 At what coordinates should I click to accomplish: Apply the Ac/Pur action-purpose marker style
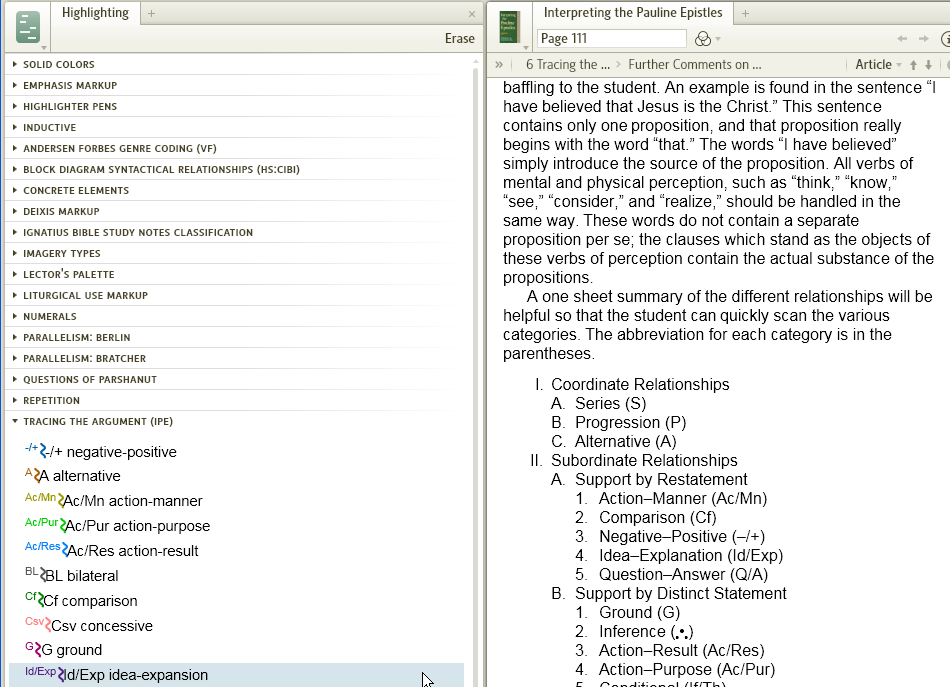coord(117,525)
